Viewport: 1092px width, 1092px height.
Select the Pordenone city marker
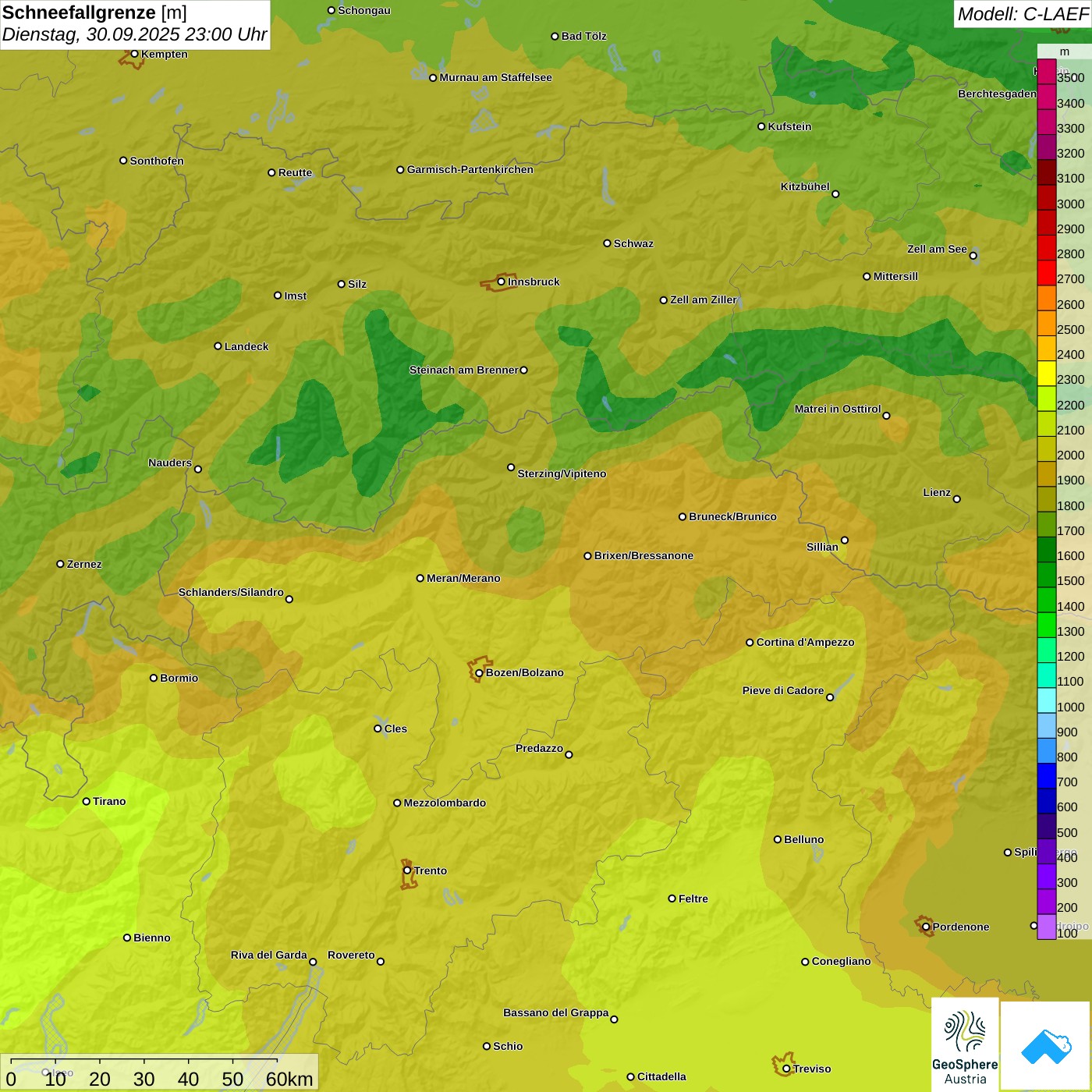[x=926, y=927]
